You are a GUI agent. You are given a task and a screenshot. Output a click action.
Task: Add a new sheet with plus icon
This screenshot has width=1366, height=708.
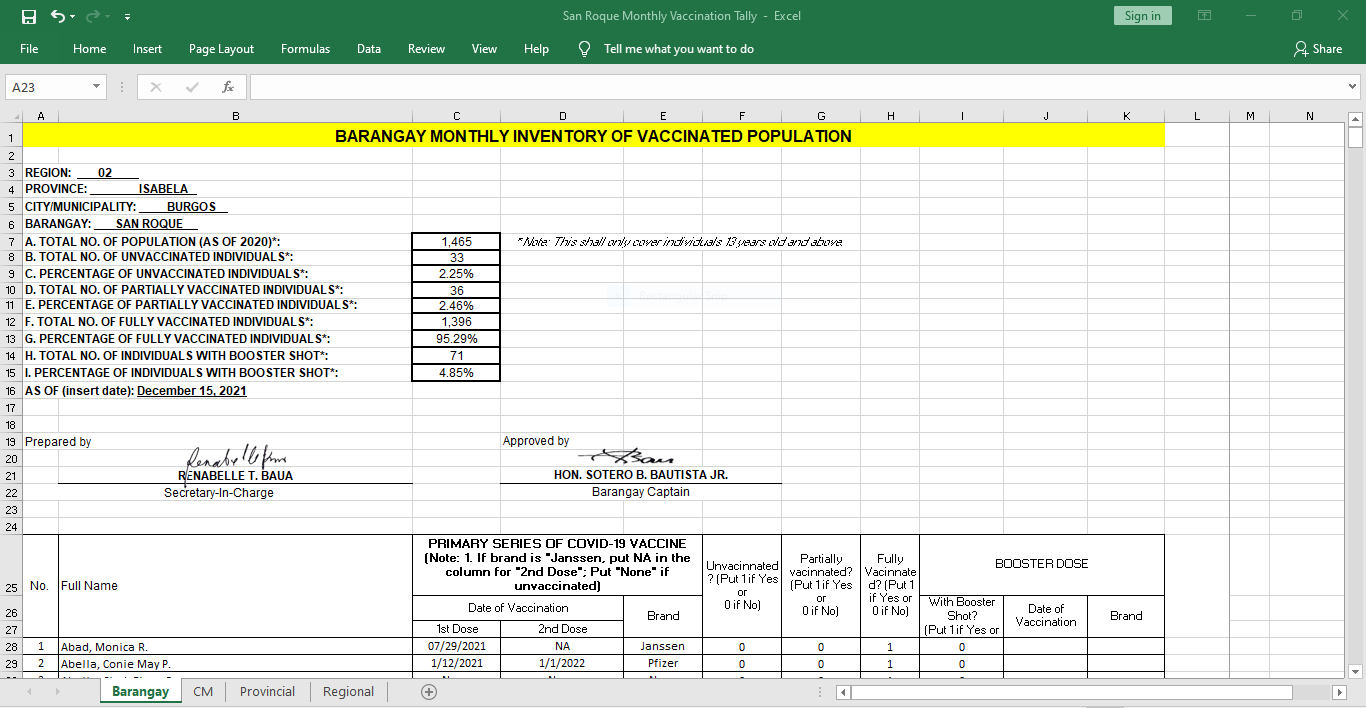point(429,692)
